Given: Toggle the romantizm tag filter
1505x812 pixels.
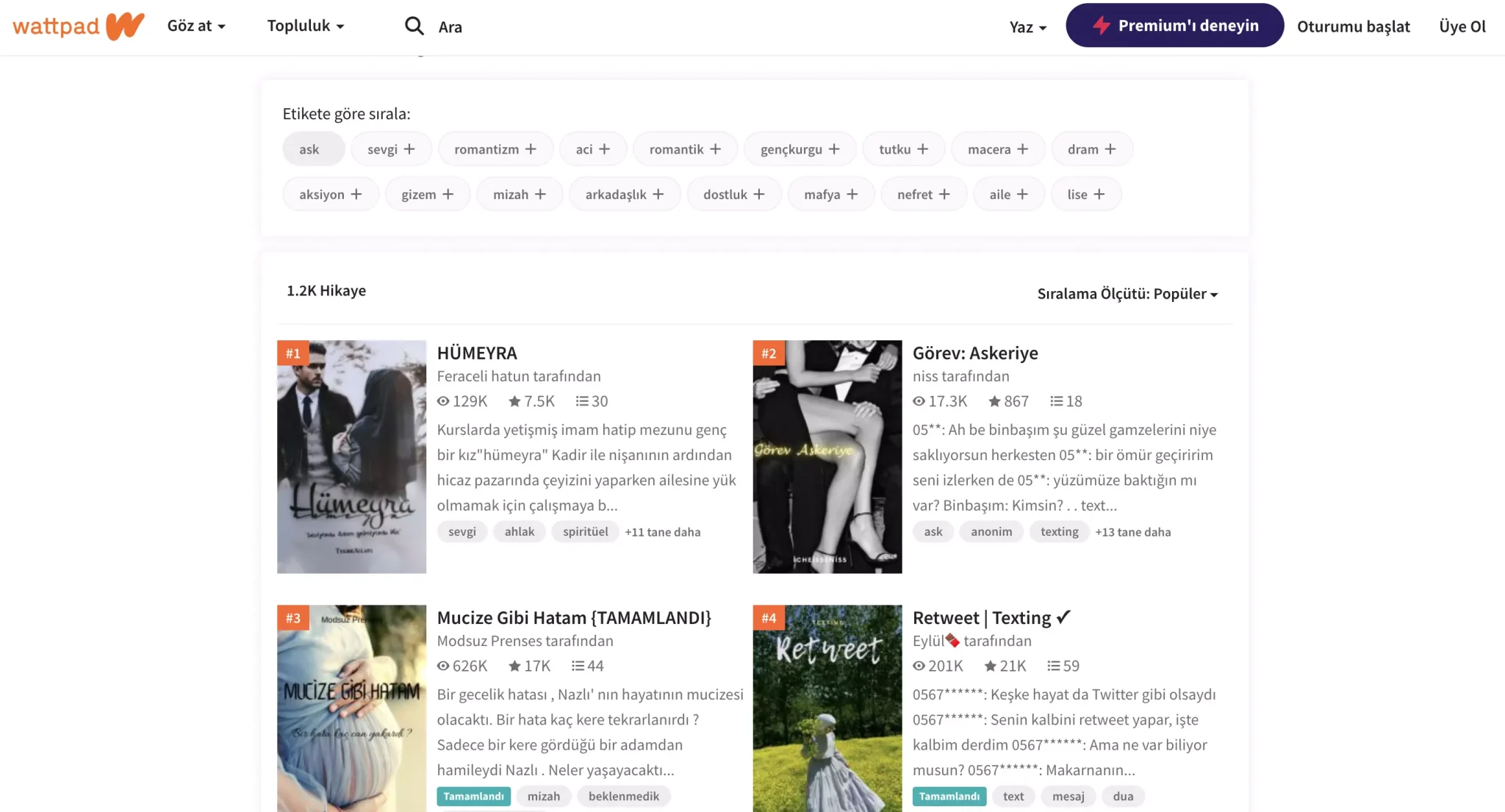Looking at the screenshot, I should 495,149.
